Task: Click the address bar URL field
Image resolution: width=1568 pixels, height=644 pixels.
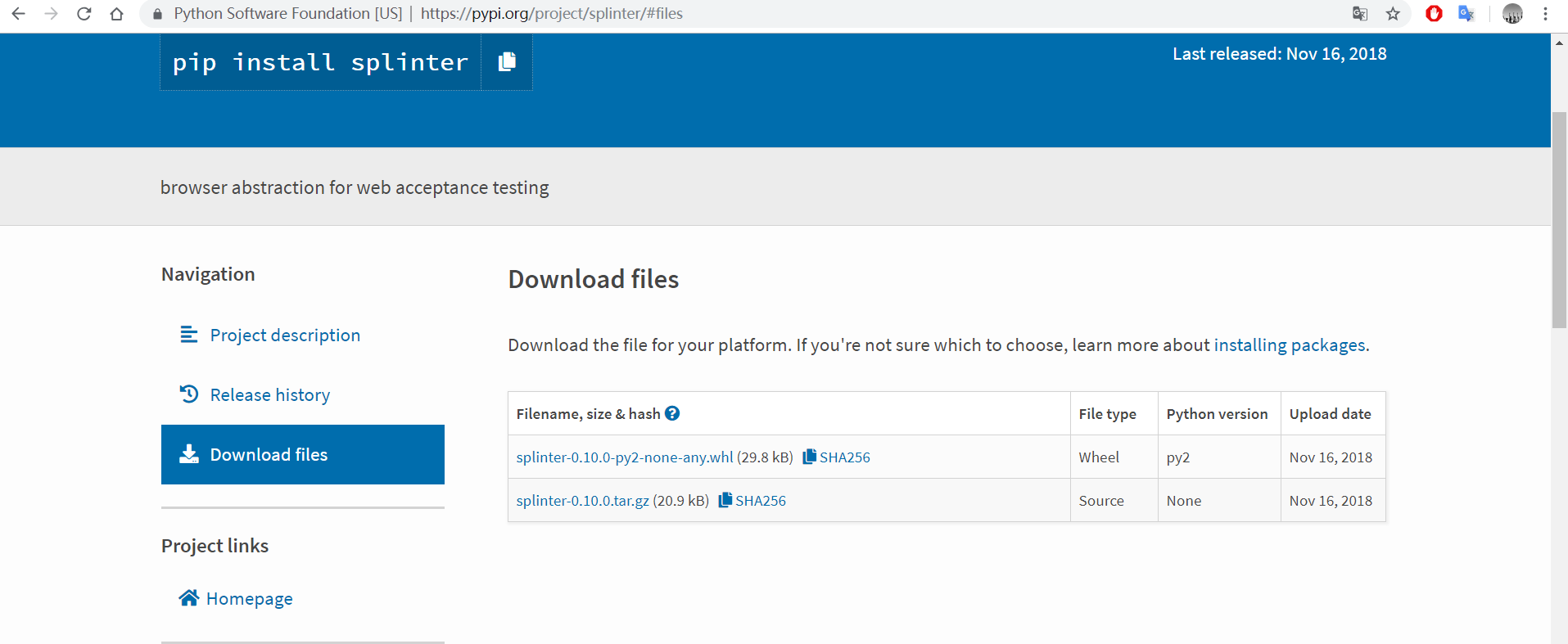Action: (549, 13)
